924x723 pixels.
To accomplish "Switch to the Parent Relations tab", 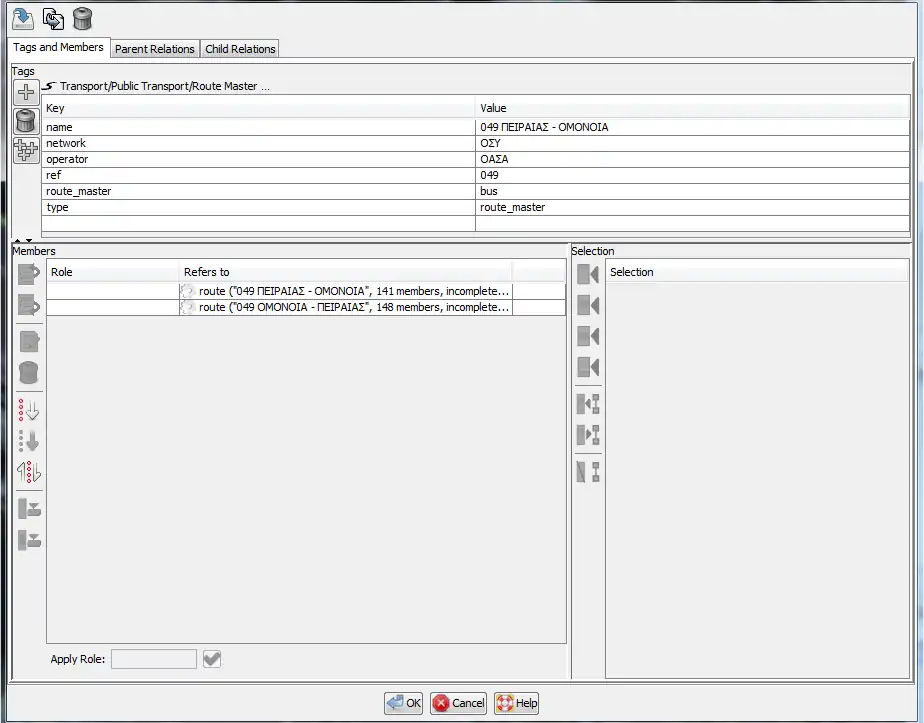I will click(x=154, y=49).
